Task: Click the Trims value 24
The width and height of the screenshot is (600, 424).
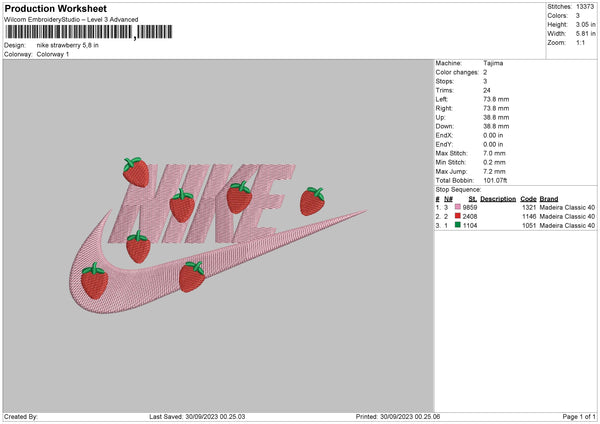Action: (487, 90)
